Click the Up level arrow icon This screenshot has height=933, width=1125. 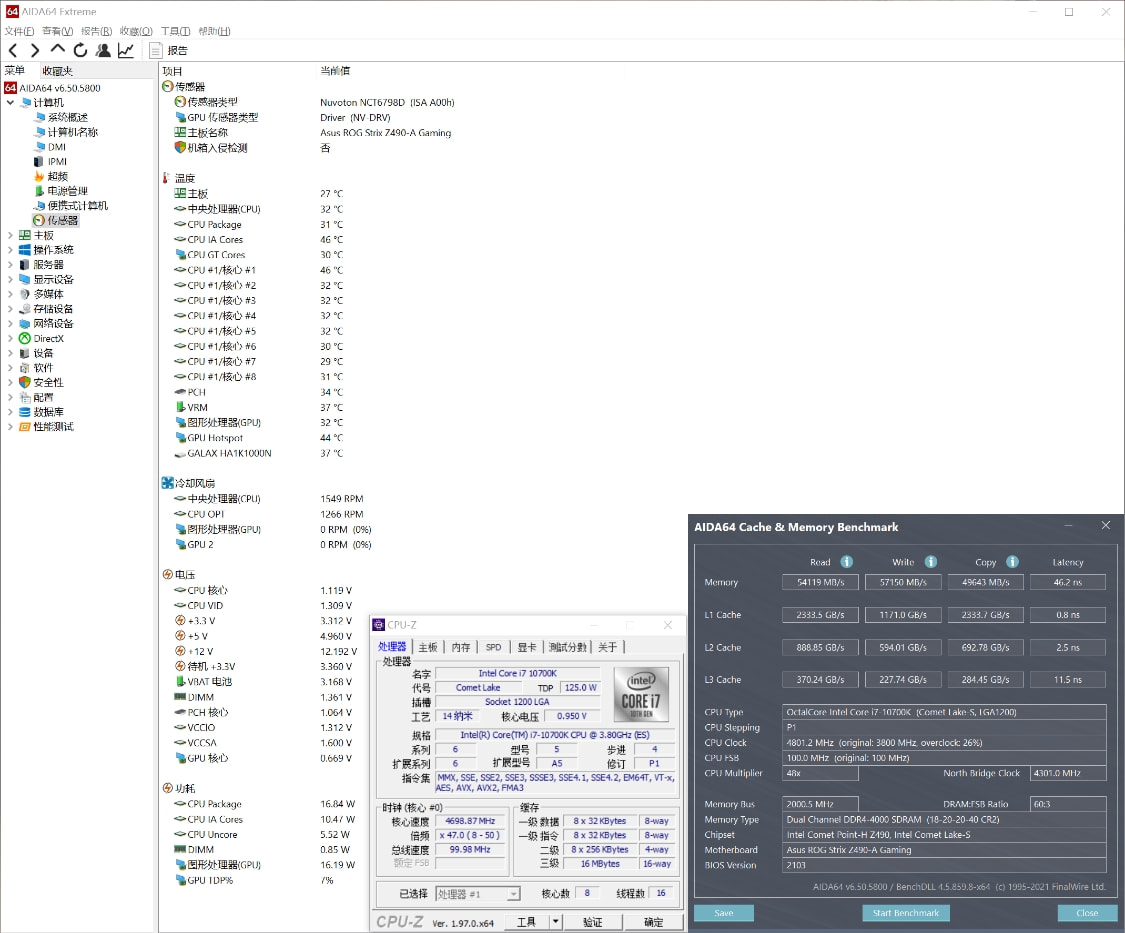click(57, 50)
